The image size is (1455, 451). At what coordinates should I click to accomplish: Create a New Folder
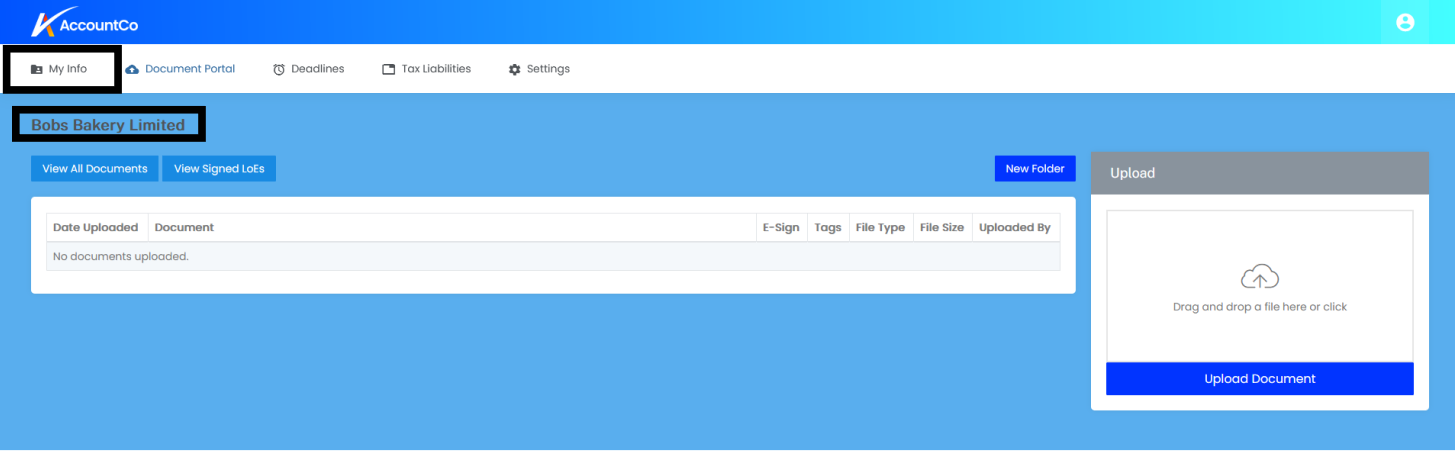1035,169
